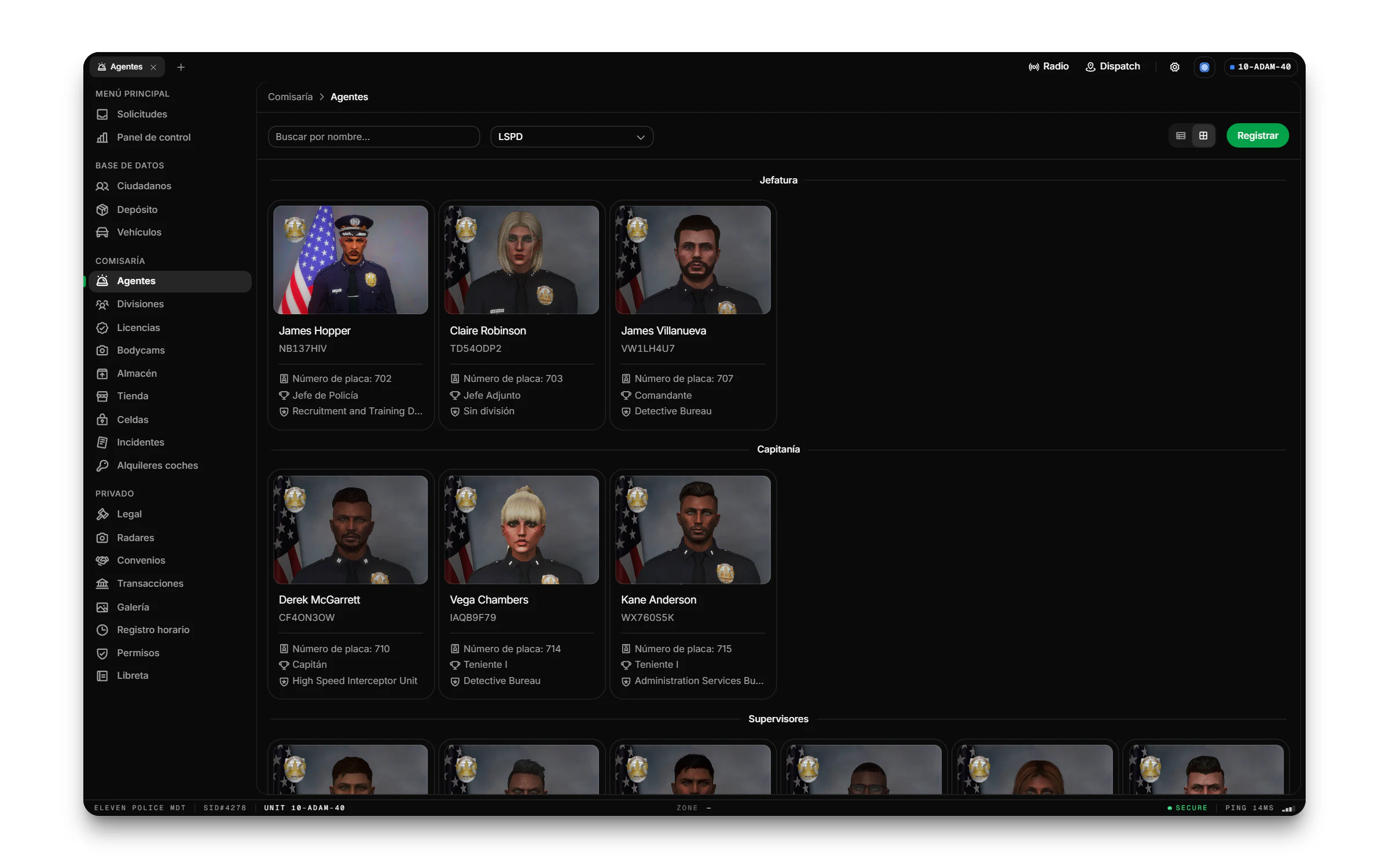Image resolution: width=1389 pixels, height=868 pixels.
Task: Open Vega Chambers' portrait thumbnail
Action: click(x=521, y=529)
